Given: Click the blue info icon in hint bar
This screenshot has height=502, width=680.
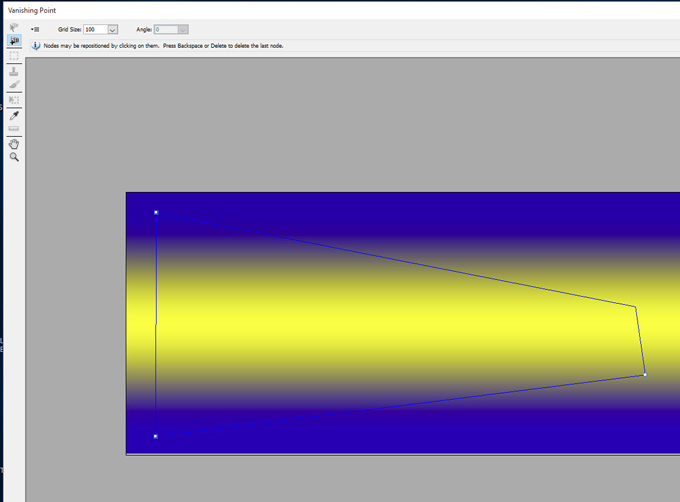Looking at the screenshot, I should pyautogui.click(x=36, y=46).
